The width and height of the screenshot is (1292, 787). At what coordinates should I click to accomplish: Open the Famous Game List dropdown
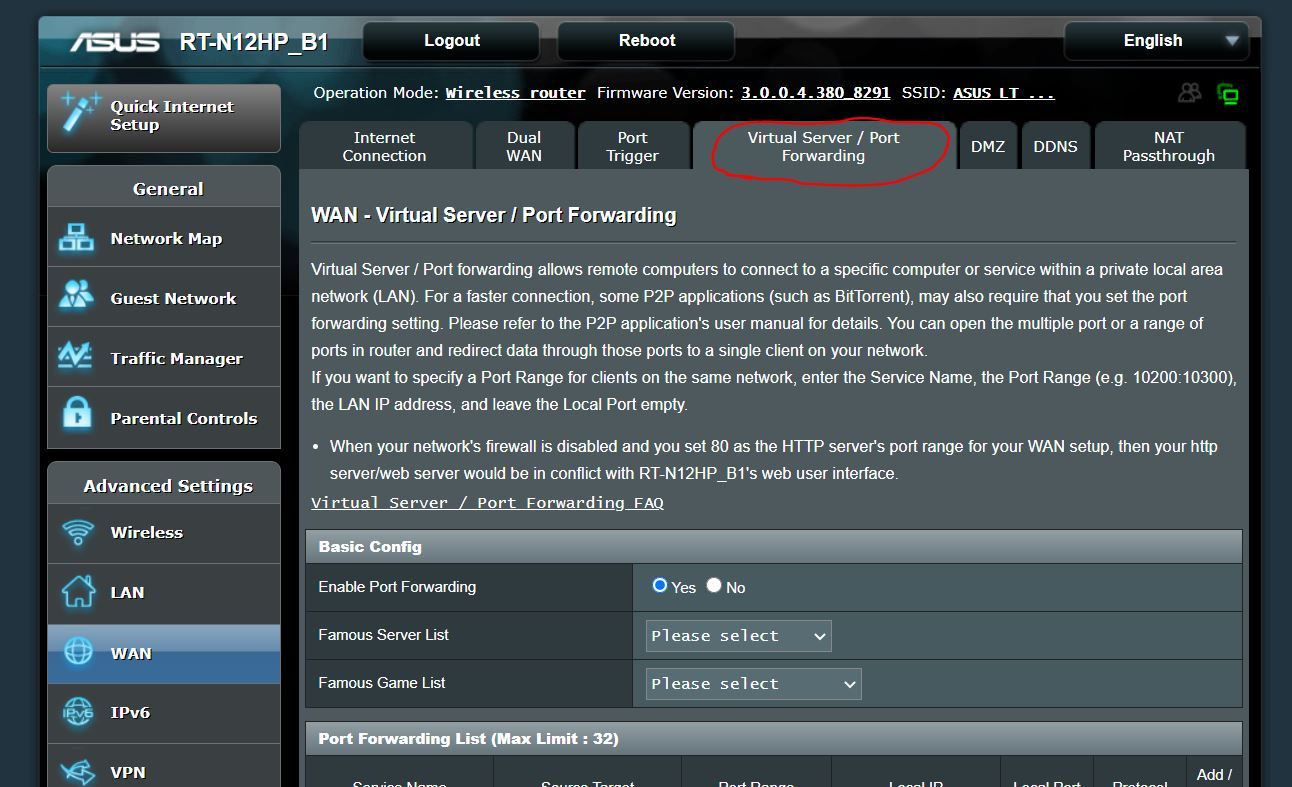coord(753,684)
